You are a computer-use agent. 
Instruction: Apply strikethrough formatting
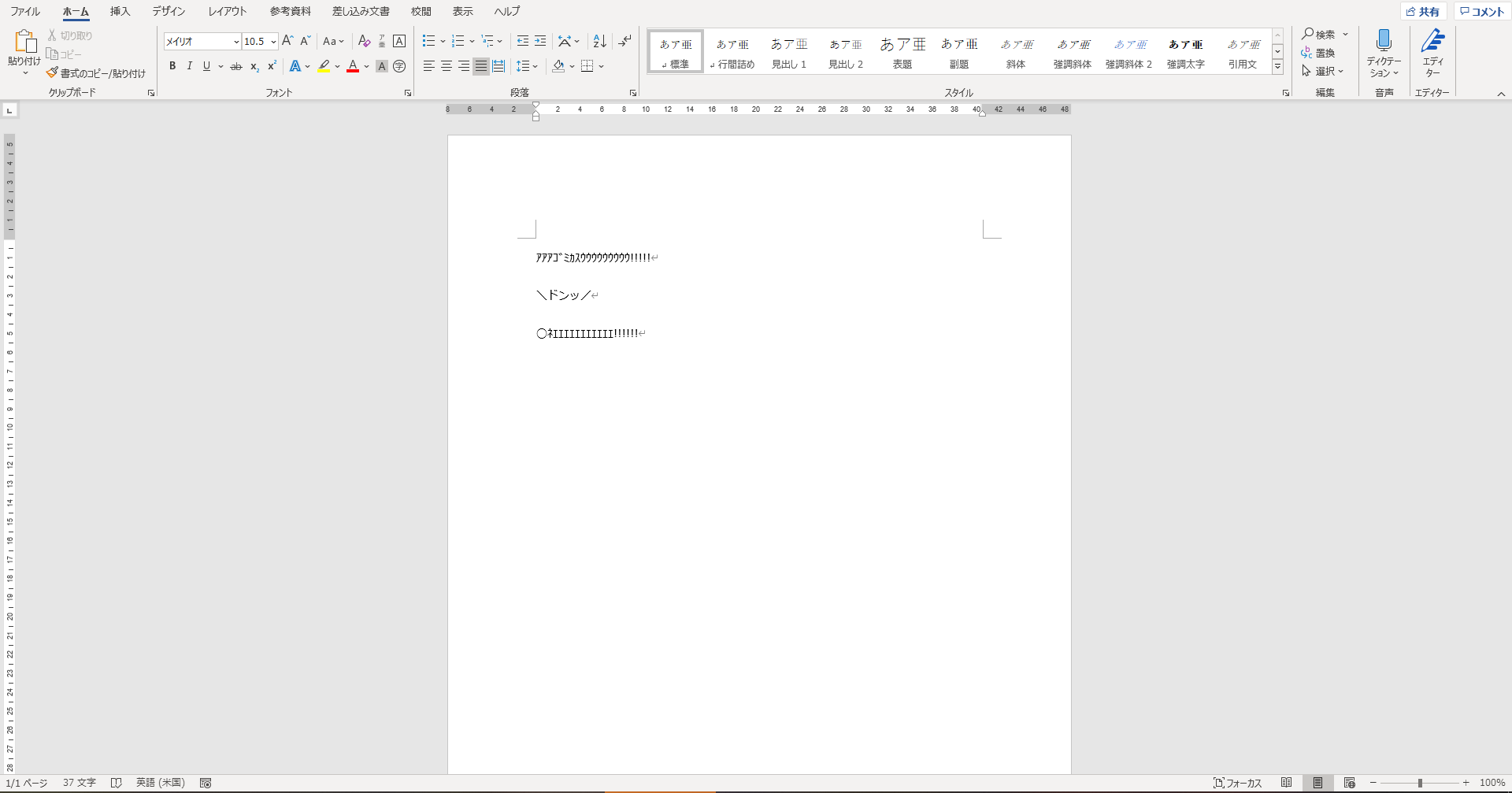click(235, 66)
